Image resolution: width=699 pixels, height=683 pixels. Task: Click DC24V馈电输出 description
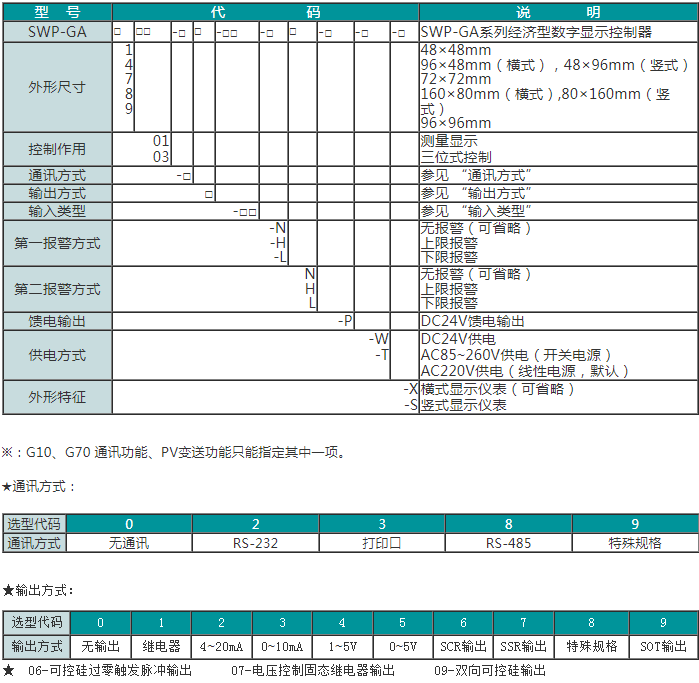tap(473, 321)
